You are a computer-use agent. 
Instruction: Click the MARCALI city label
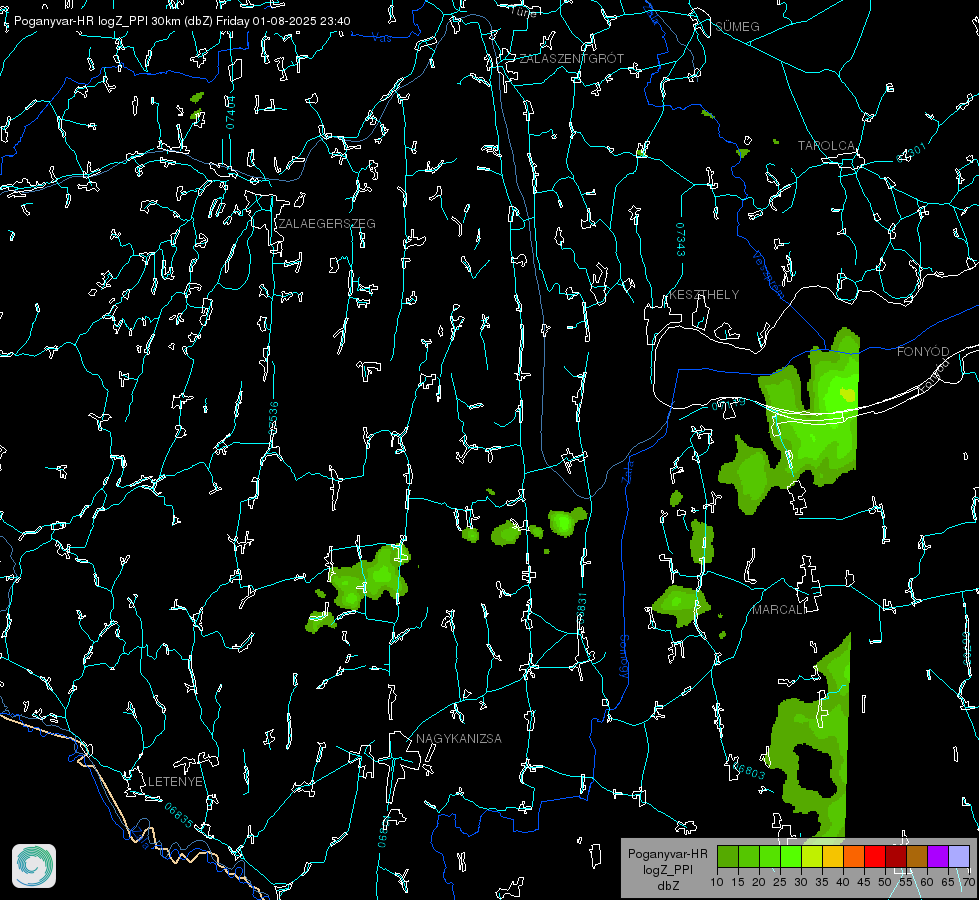tap(779, 610)
